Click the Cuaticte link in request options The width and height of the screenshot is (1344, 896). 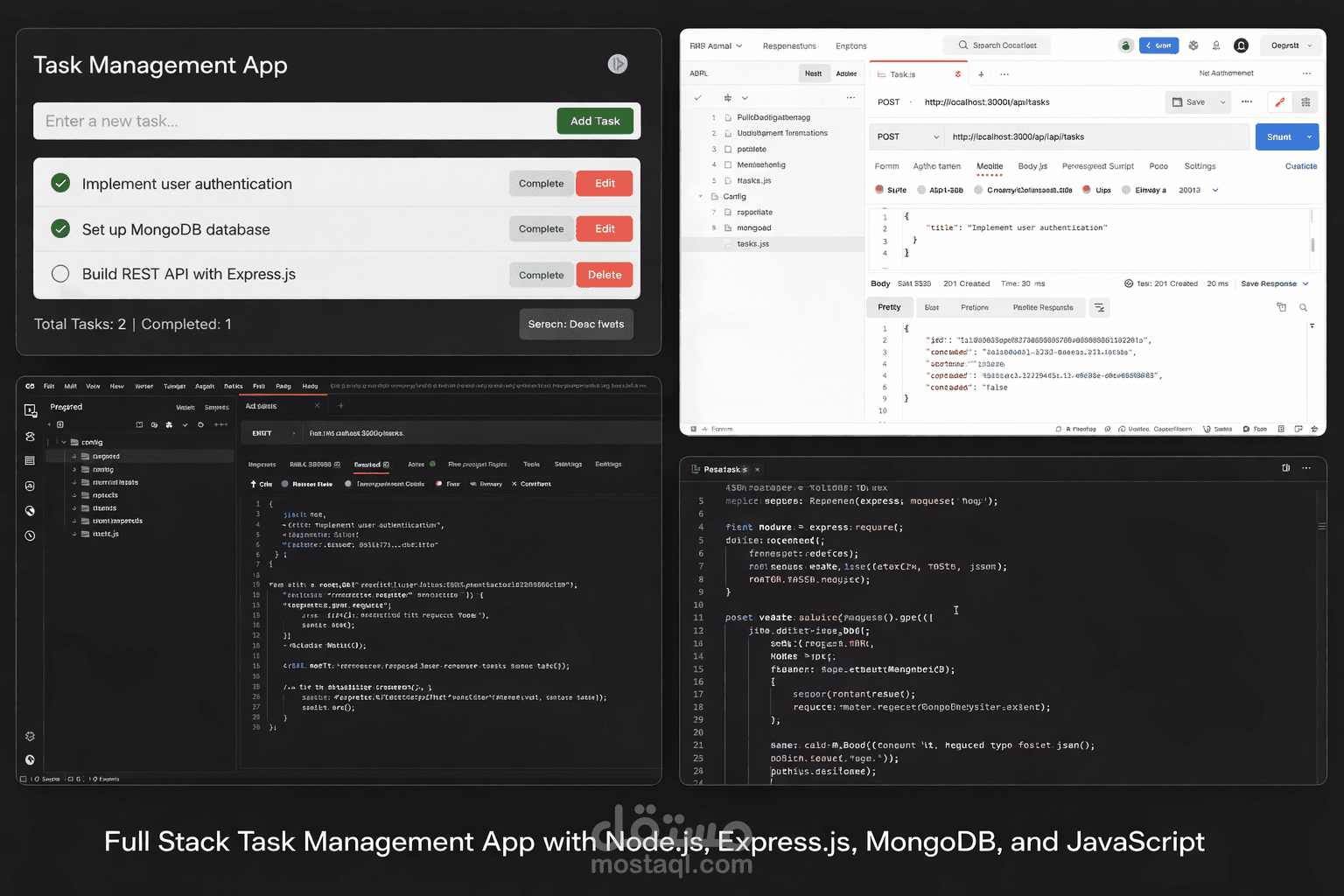coord(1301,166)
